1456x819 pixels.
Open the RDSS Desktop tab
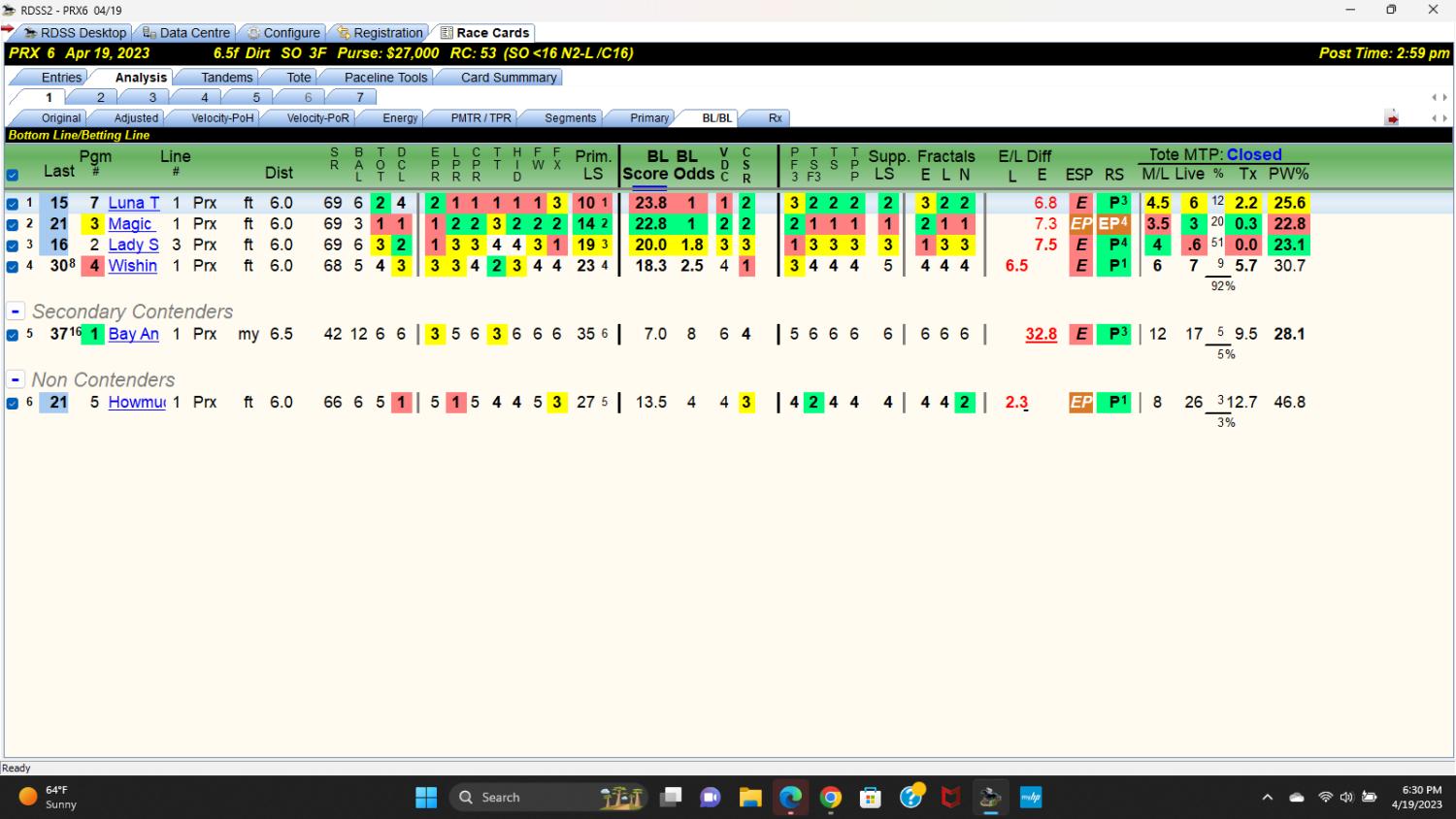pos(75,32)
